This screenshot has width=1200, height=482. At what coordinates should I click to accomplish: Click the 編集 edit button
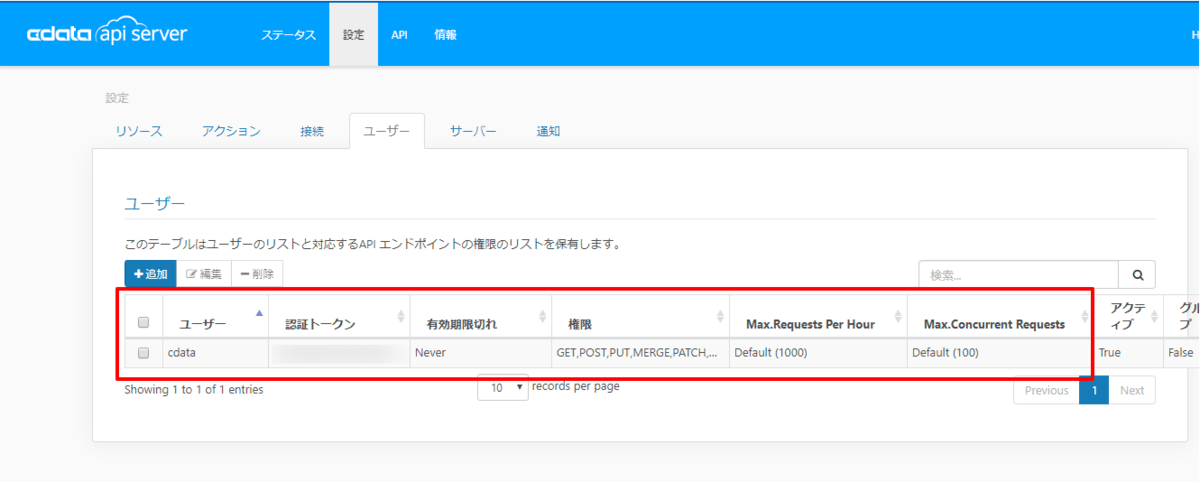point(204,274)
